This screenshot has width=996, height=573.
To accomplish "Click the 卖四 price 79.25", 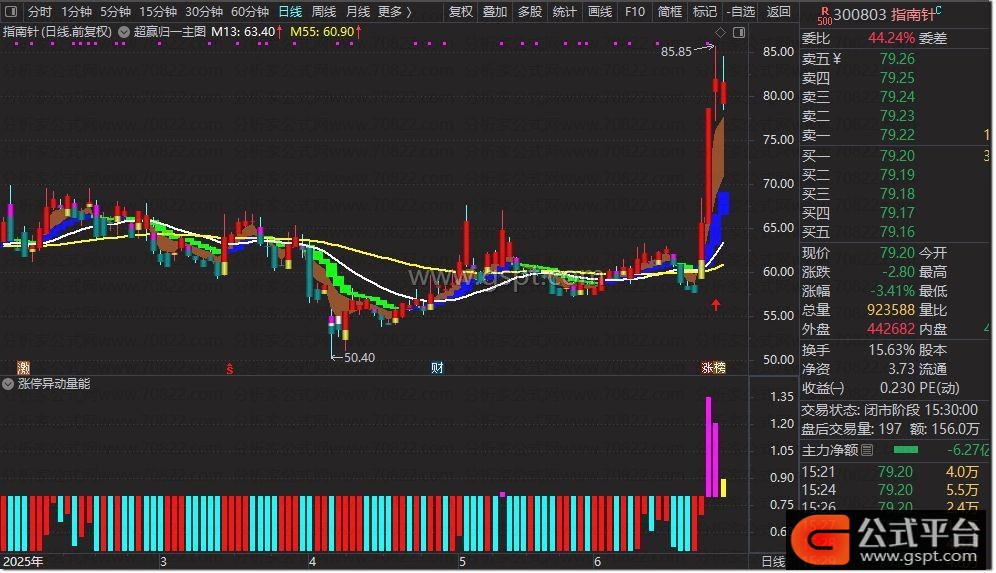I will 897,78.
